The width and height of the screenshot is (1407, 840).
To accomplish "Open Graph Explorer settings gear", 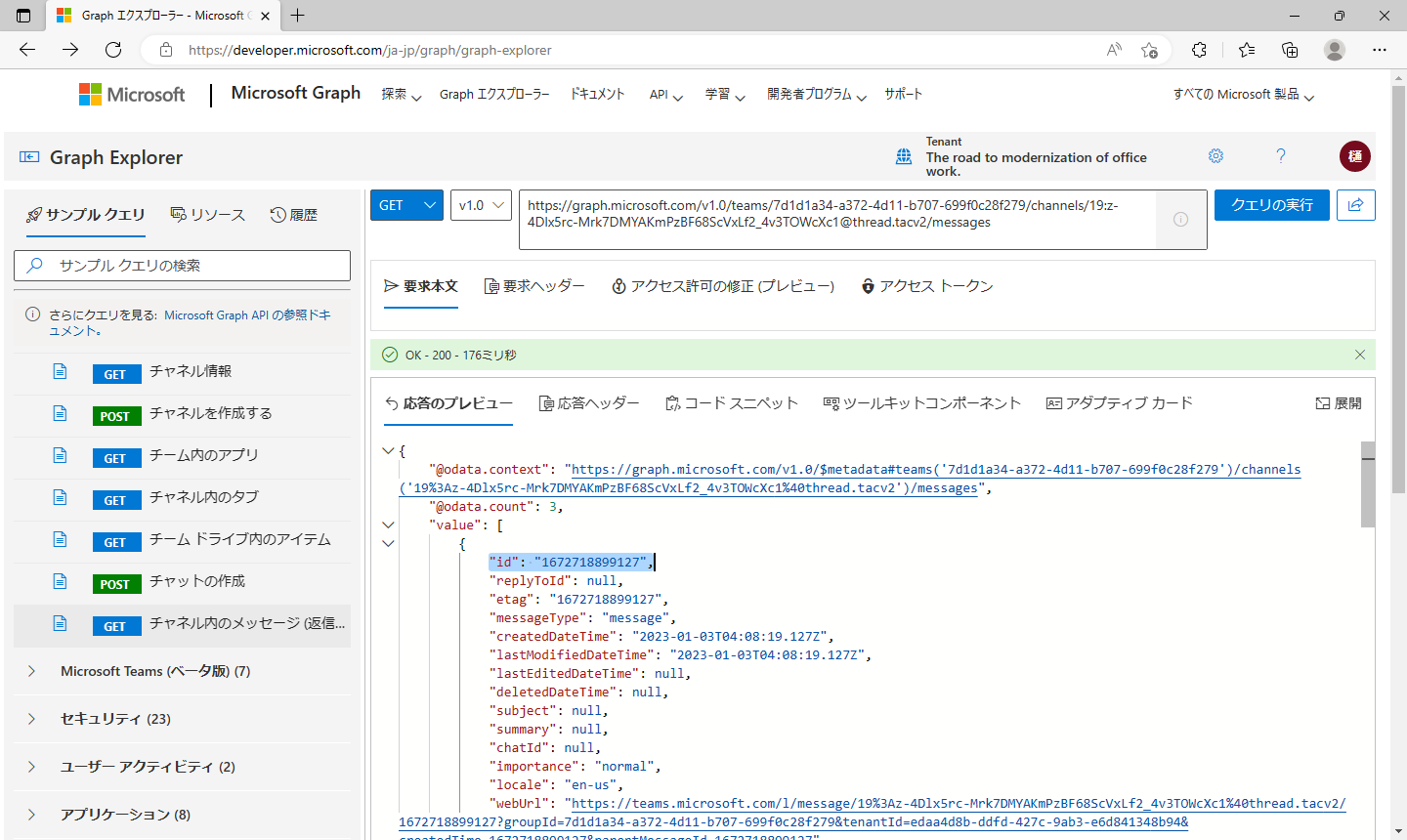I will coord(1215,156).
